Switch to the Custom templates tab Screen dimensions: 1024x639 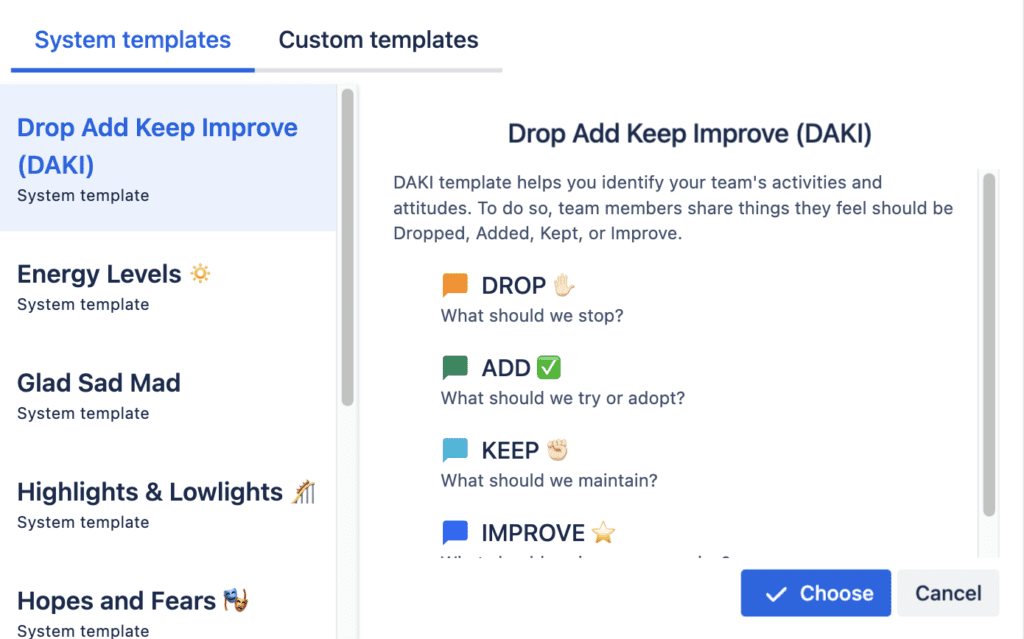pyautogui.click(x=378, y=40)
